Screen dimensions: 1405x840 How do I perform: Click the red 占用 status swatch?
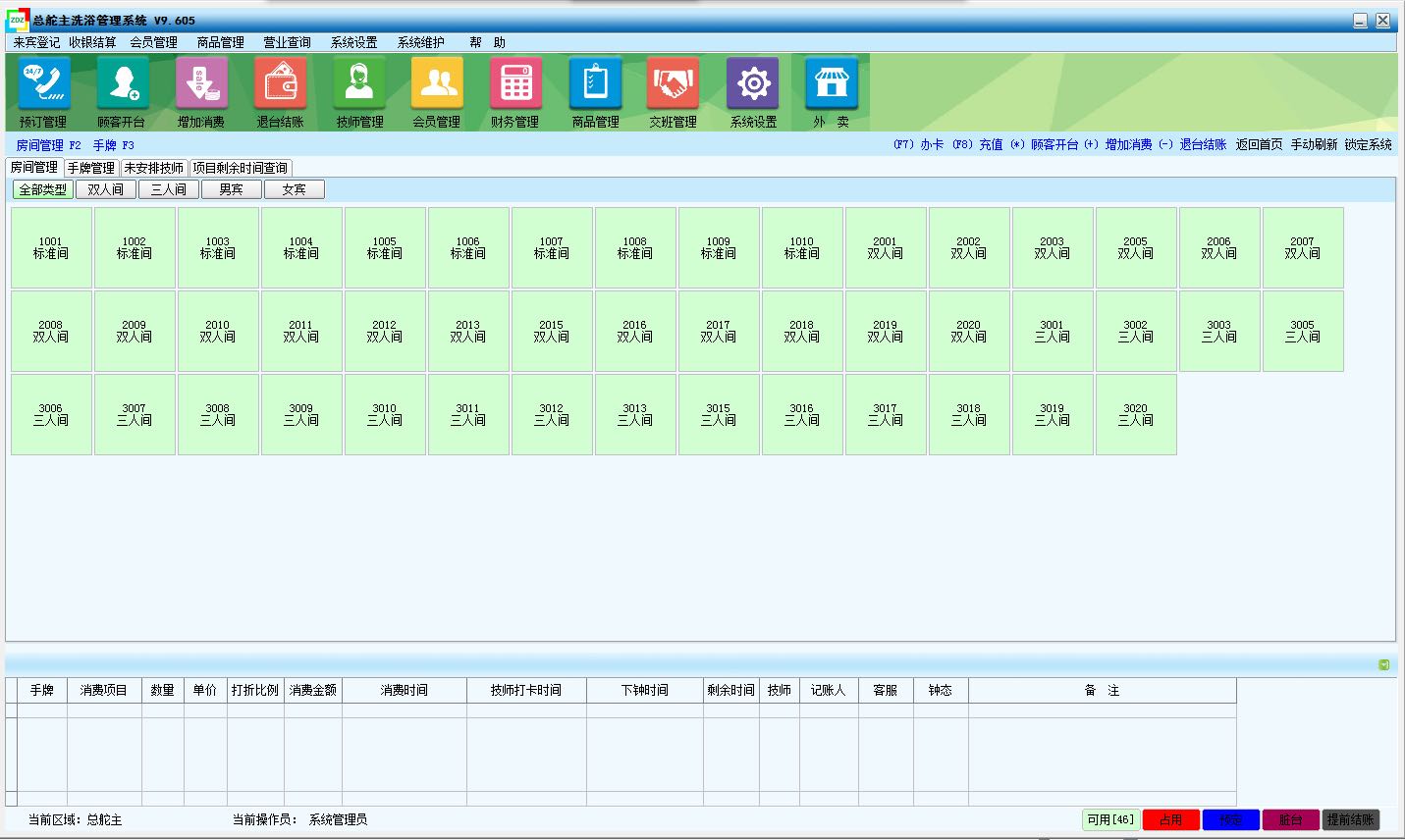click(x=1170, y=819)
